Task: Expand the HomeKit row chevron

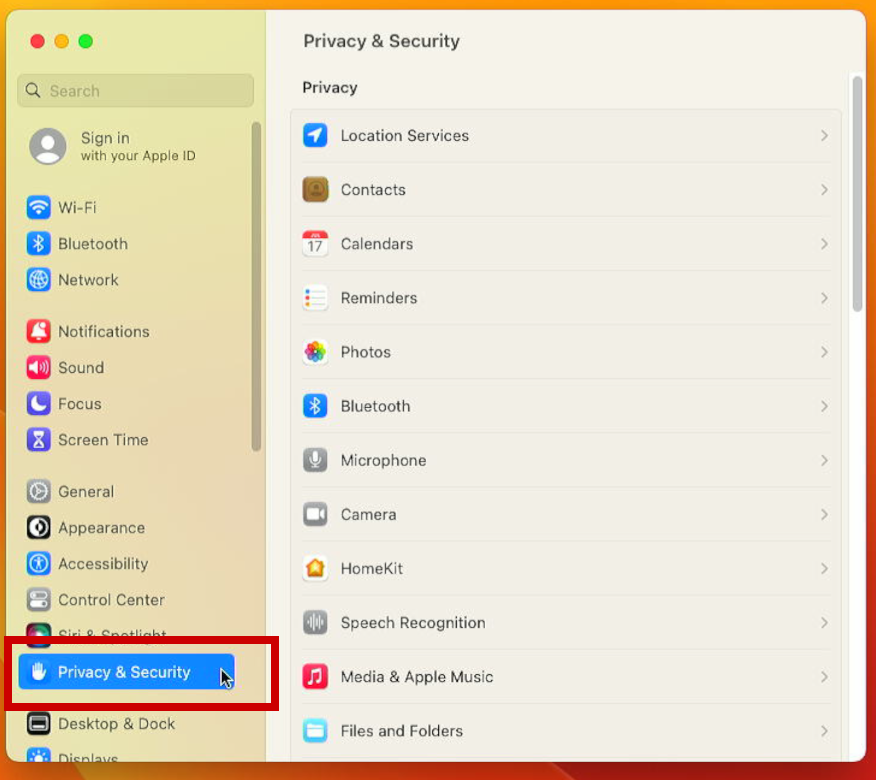Action: (x=824, y=568)
